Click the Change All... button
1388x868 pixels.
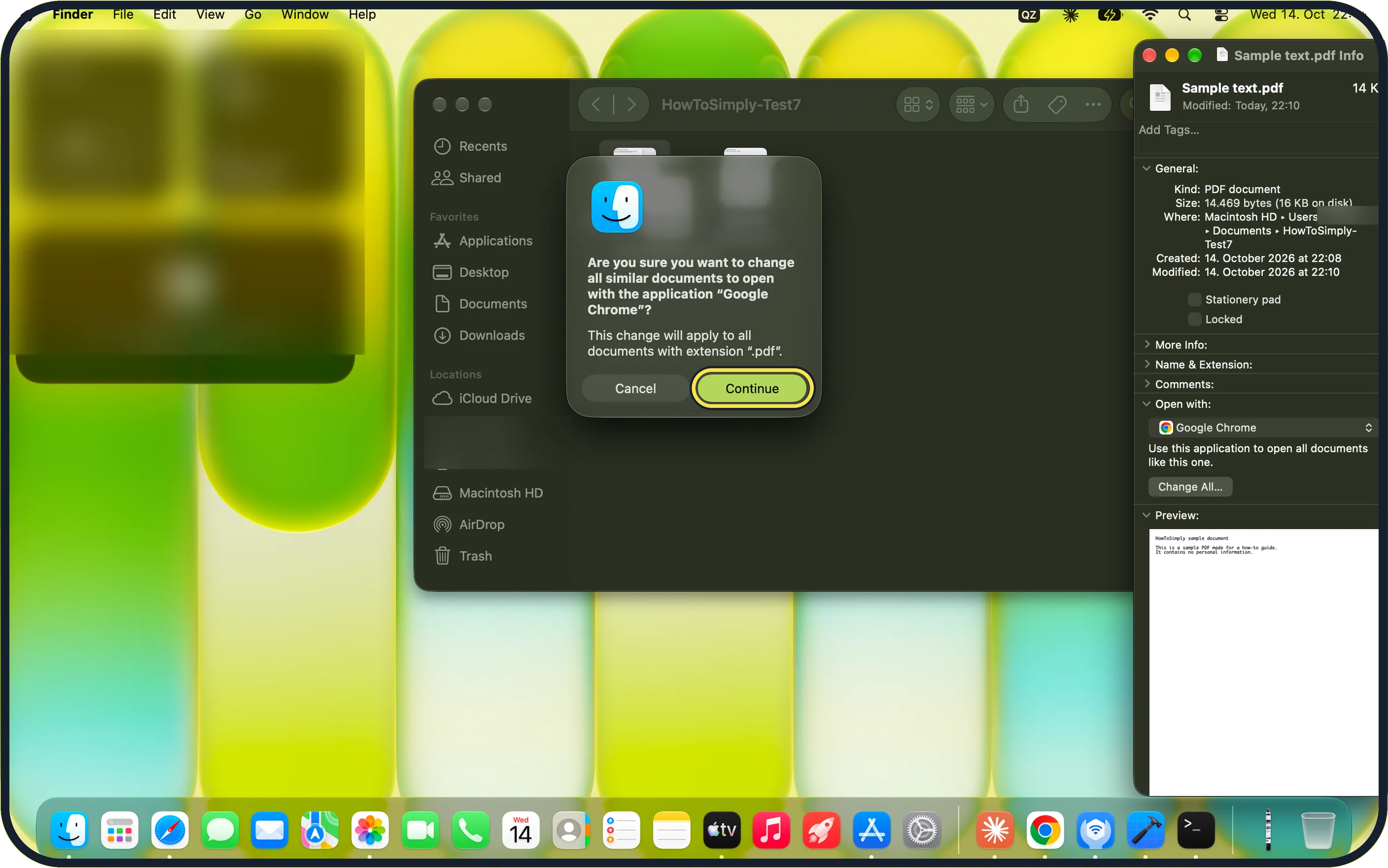click(x=1190, y=487)
